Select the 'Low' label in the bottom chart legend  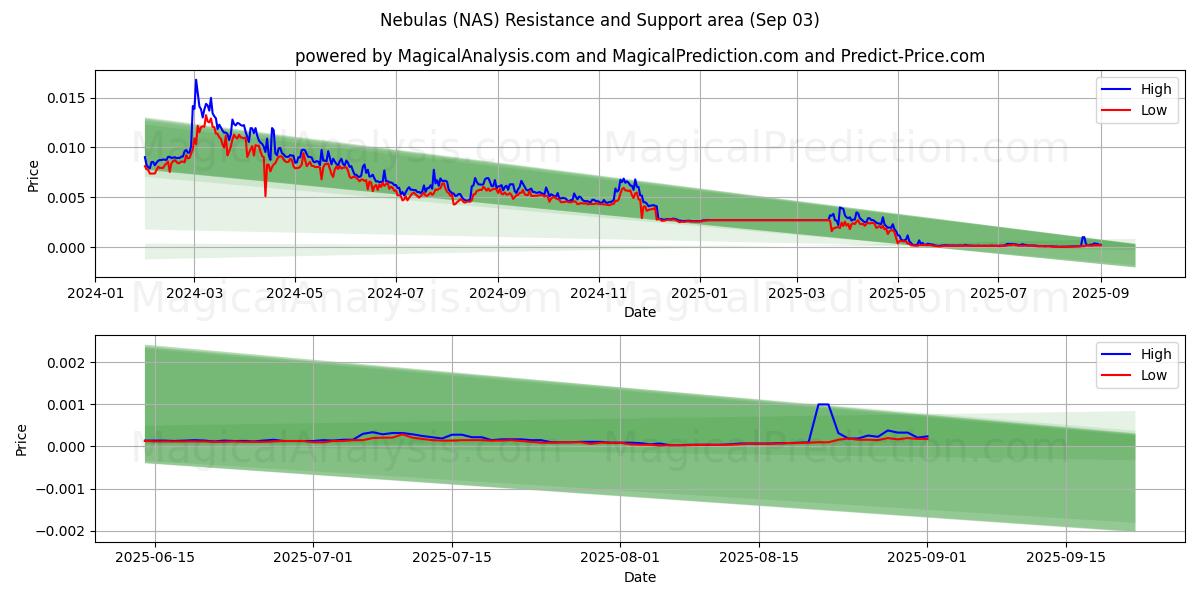[x=1154, y=375]
